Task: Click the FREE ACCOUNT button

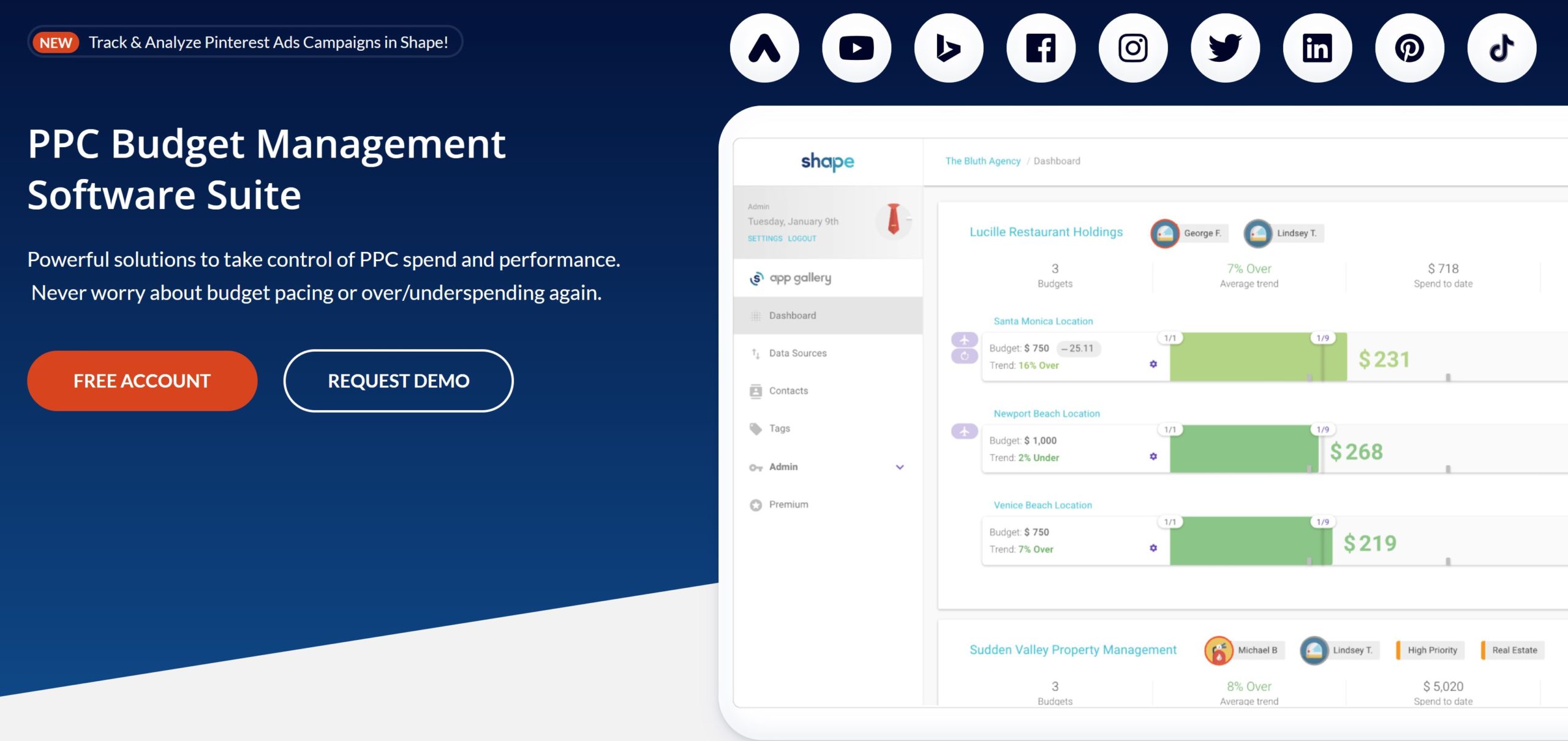Action: [142, 381]
